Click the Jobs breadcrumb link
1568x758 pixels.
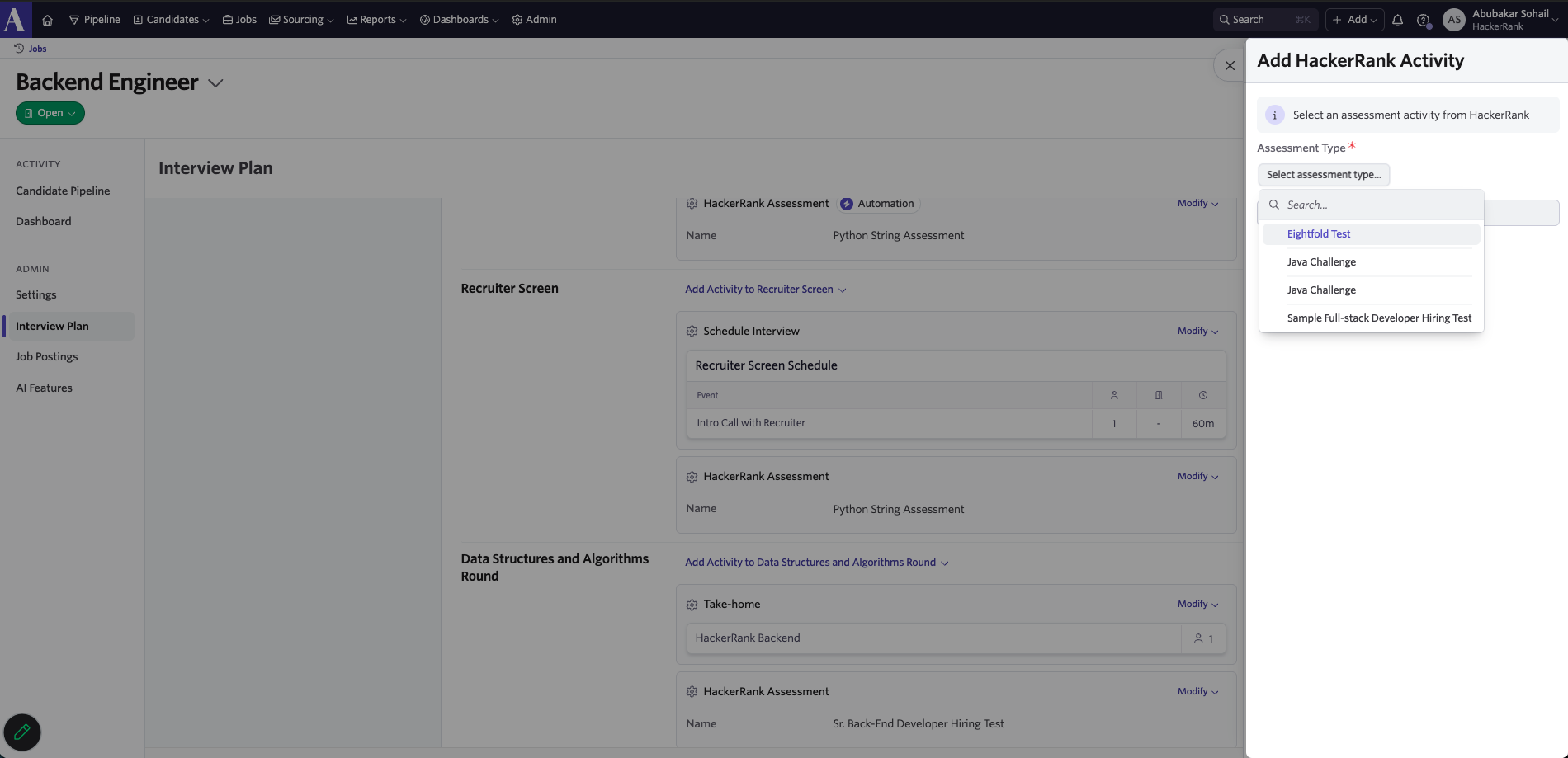pos(37,49)
